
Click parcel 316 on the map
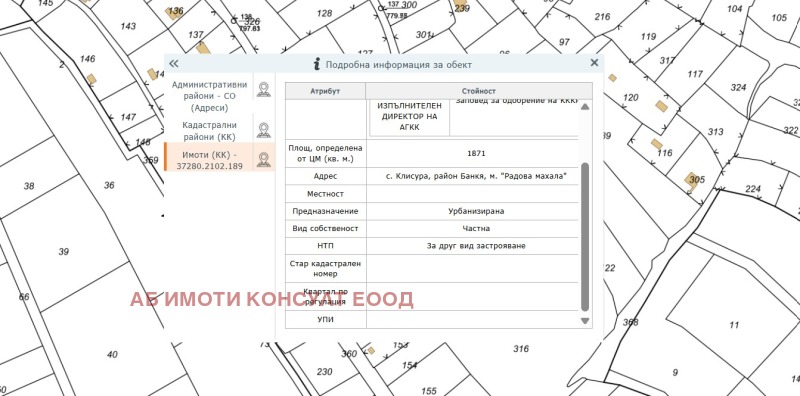521,349
